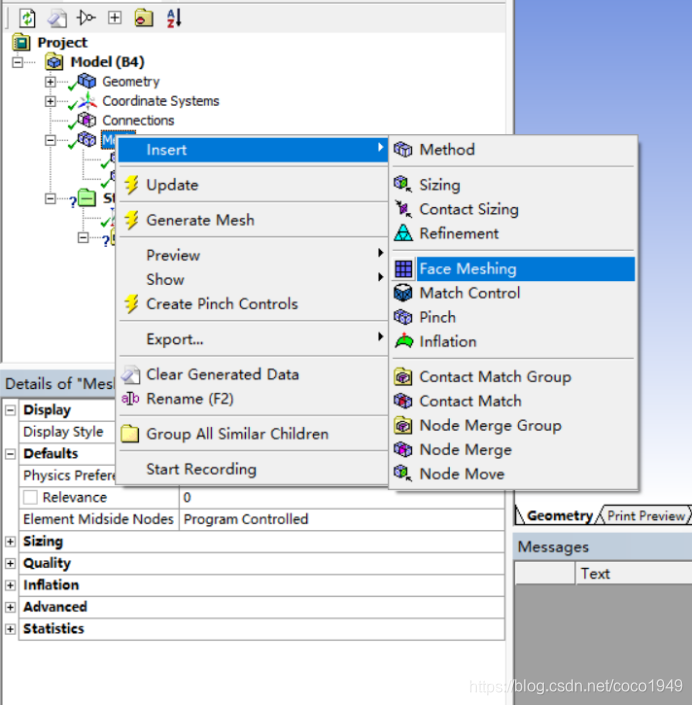Choose Contact Match from Insert submenu
This screenshot has height=705, width=693.
[x=513, y=401]
